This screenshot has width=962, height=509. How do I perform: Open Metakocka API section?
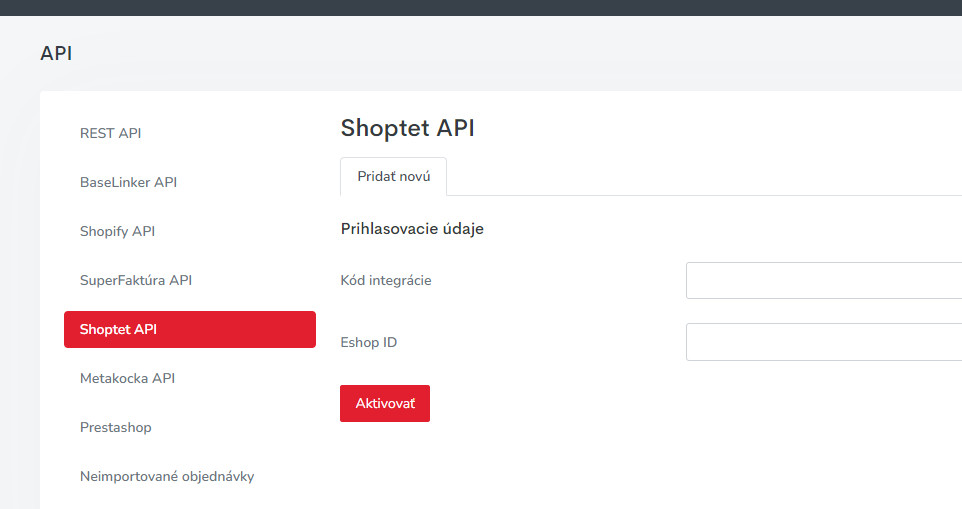(x=127, y=378)
